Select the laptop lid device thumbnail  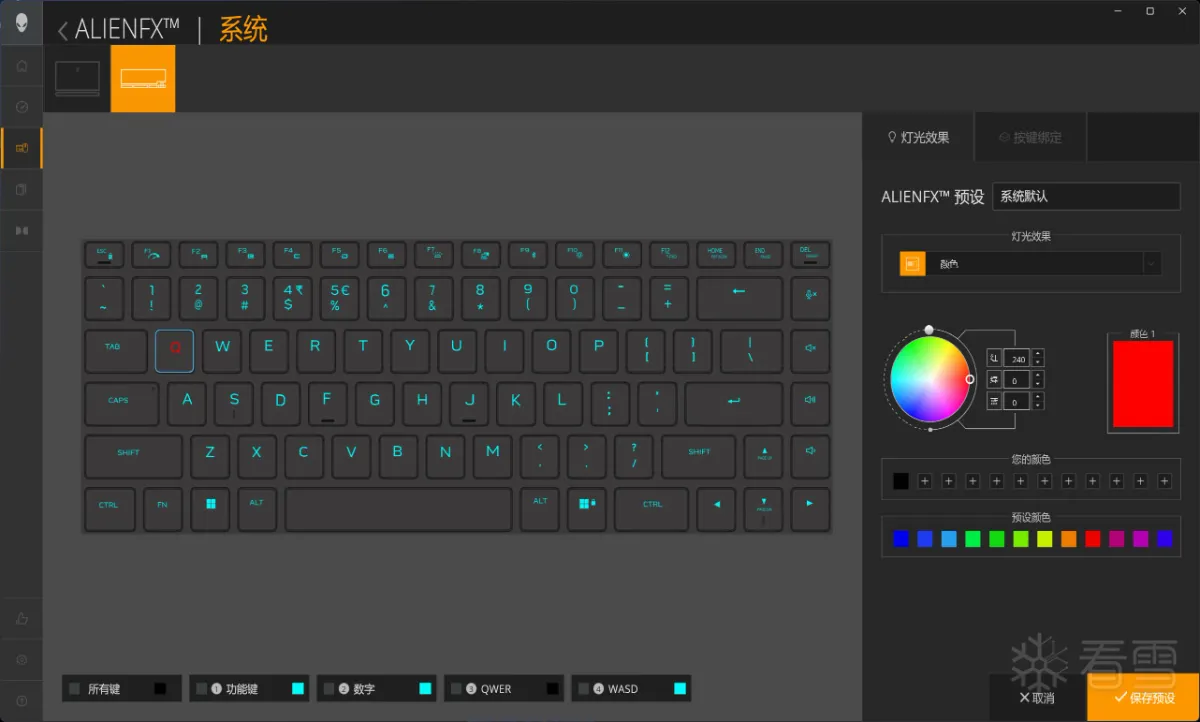(77, 78)
